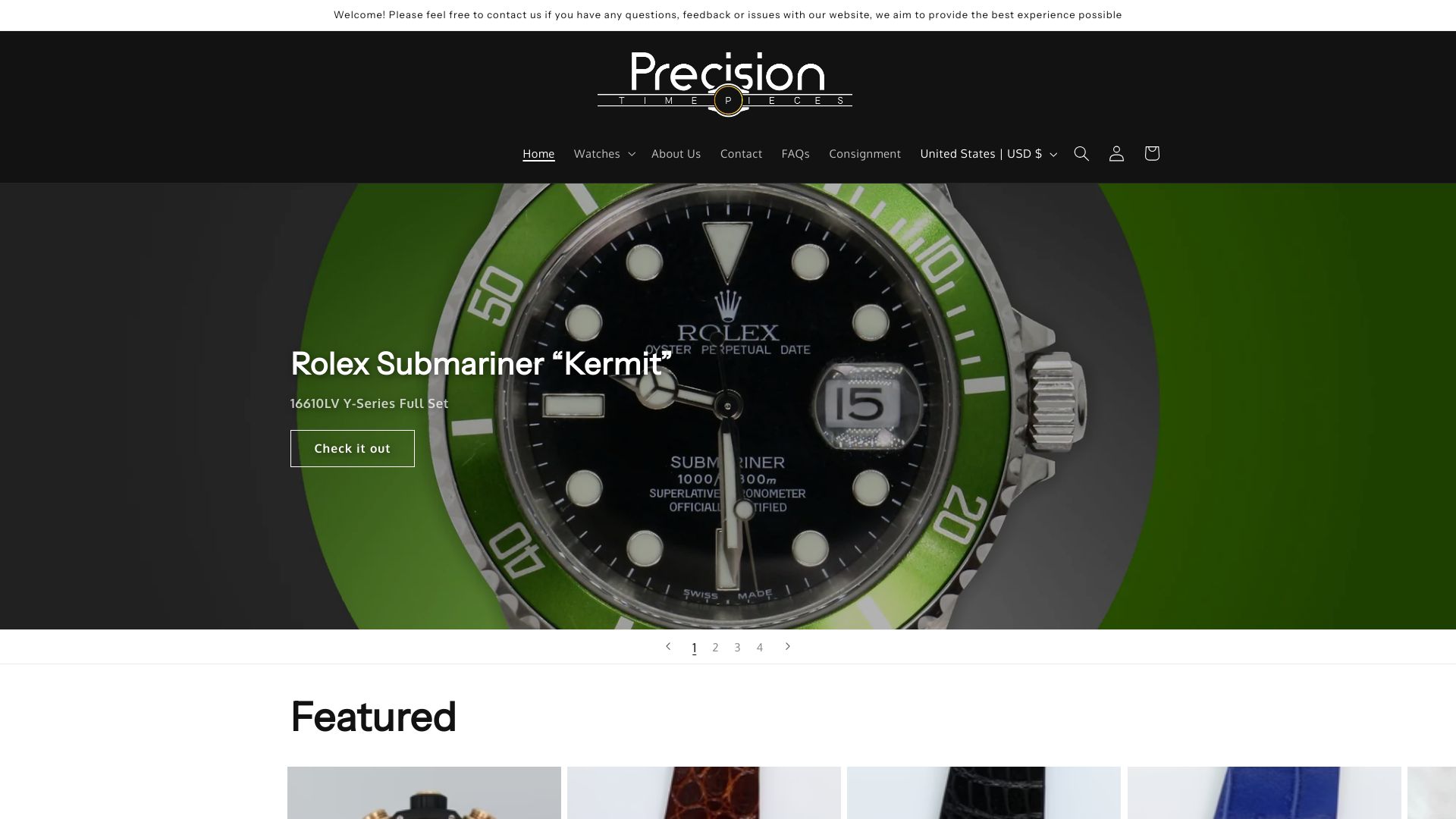Go to Contact page
1456x819 pixels.
click(741, 154)
